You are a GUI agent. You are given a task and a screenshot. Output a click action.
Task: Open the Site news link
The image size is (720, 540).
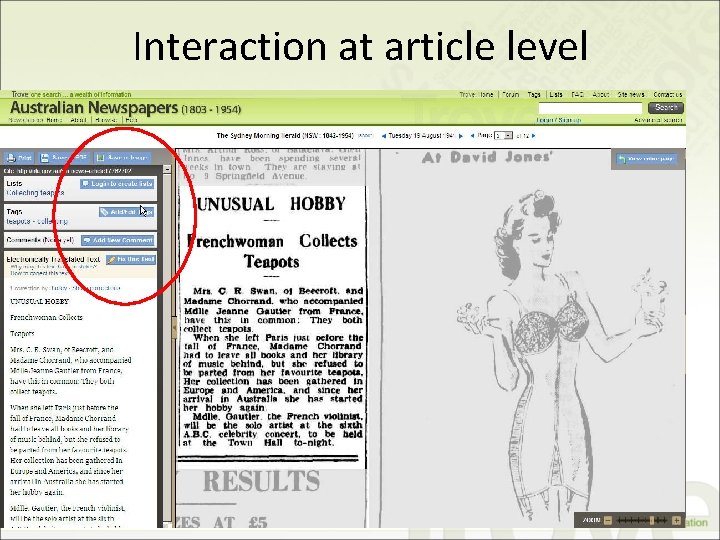631,95
